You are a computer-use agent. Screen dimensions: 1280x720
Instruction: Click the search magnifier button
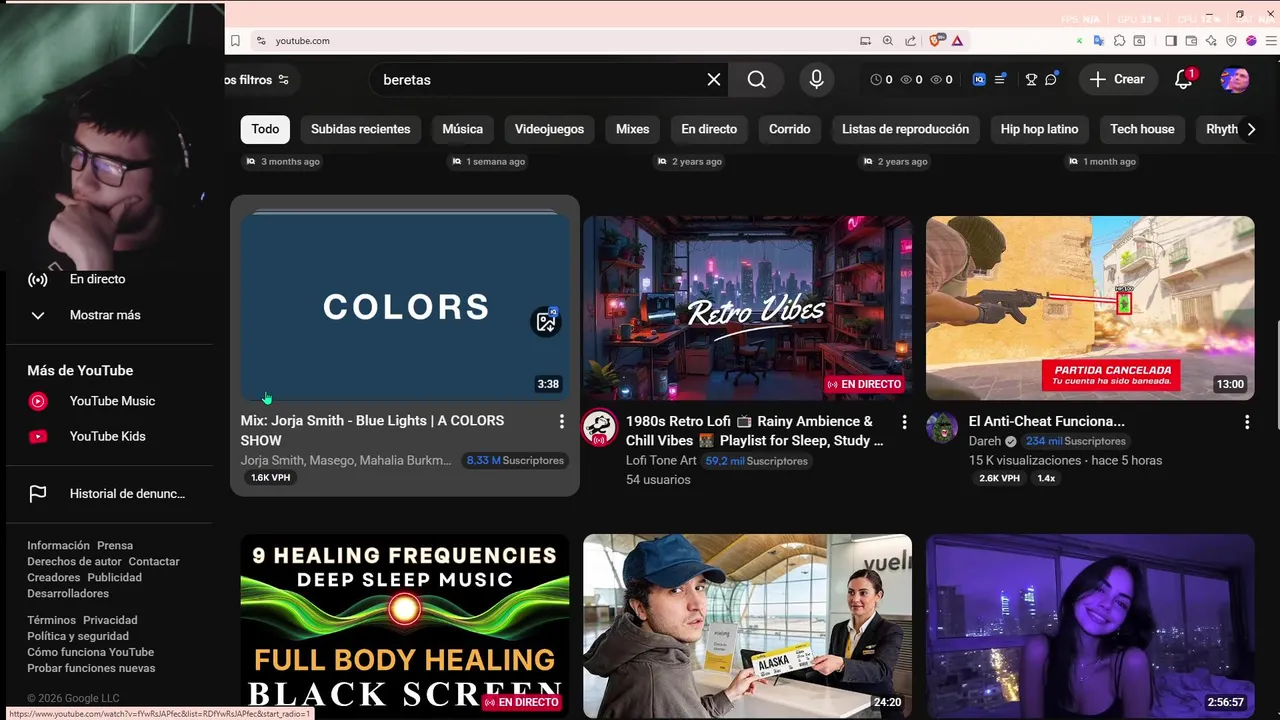point(756,80)
